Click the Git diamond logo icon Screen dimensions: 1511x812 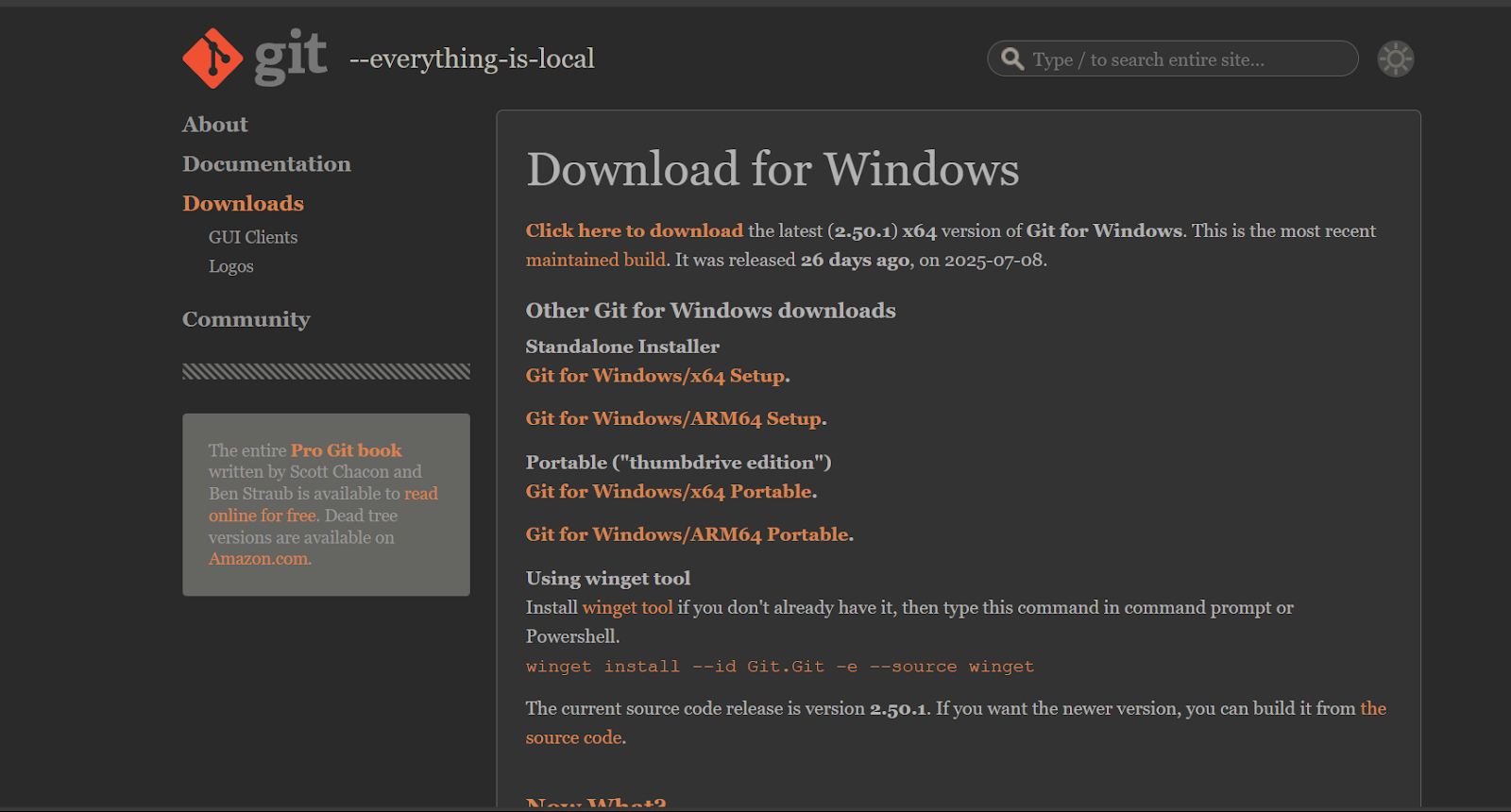click(212, 59)
